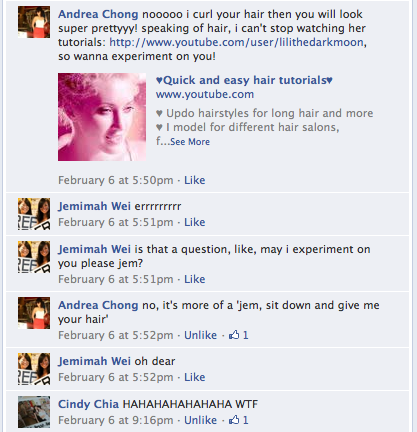
Task: Click Andrea Chong's avatar on 'sit down' comment
Action: [34, 313]
